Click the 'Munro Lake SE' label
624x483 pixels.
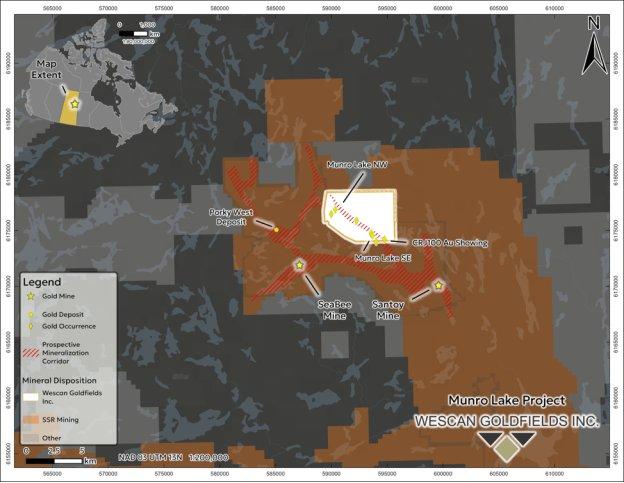point(383,258)
